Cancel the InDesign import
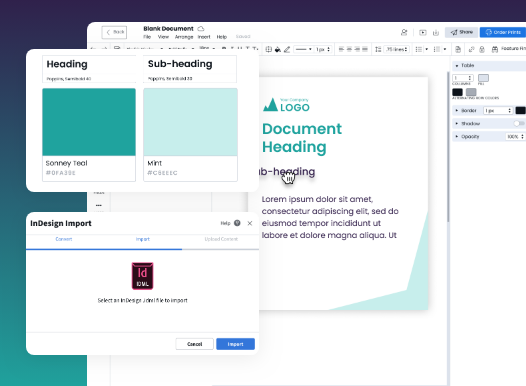This screenshot has width=526, height=386. 194,344
